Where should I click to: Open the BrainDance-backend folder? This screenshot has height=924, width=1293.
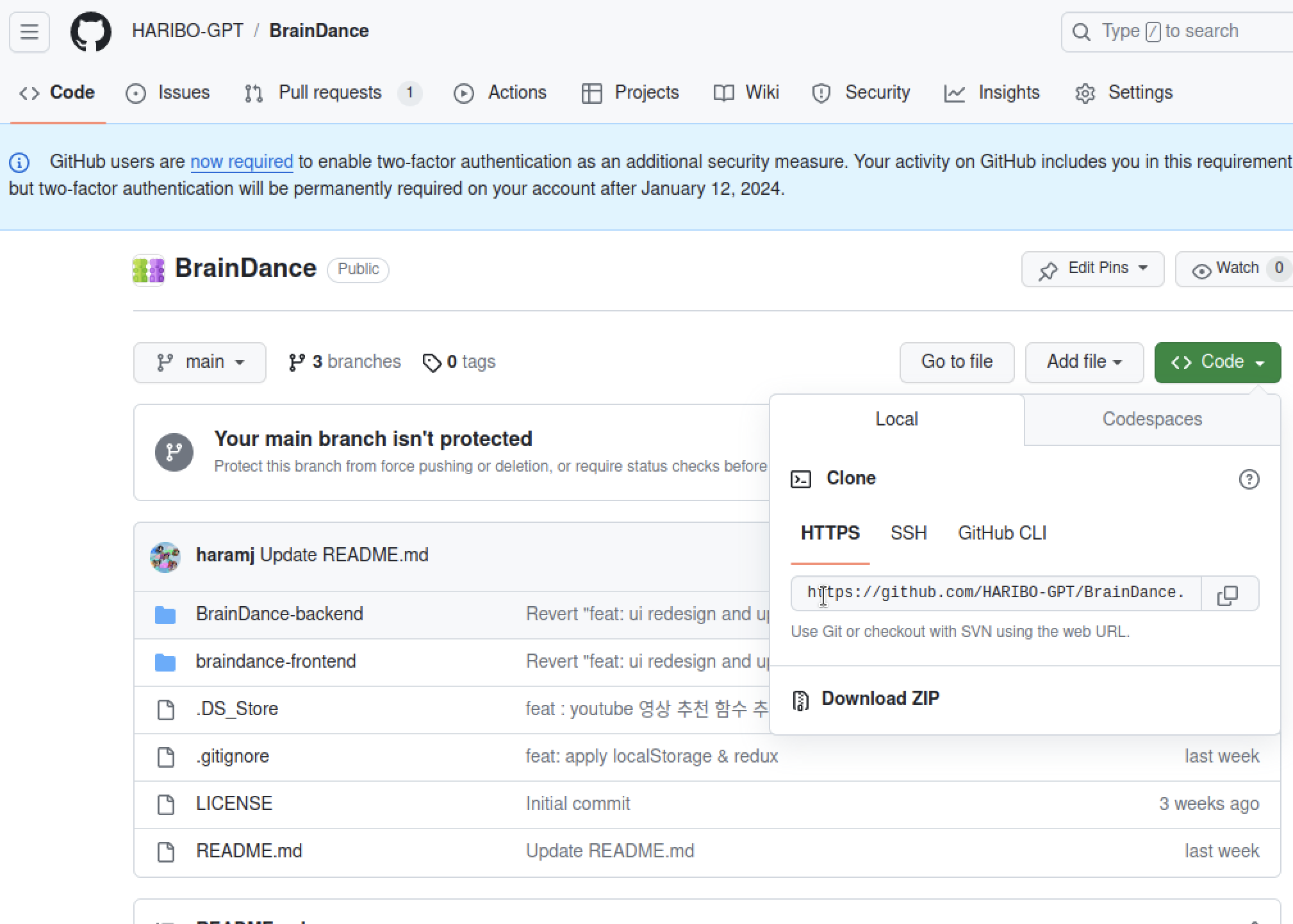pos(279,615)
